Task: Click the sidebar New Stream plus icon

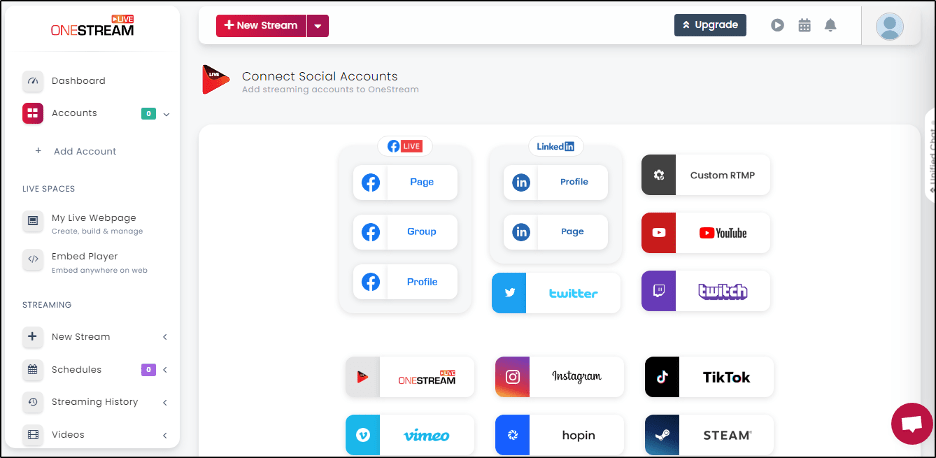Action: click(33, 337)
